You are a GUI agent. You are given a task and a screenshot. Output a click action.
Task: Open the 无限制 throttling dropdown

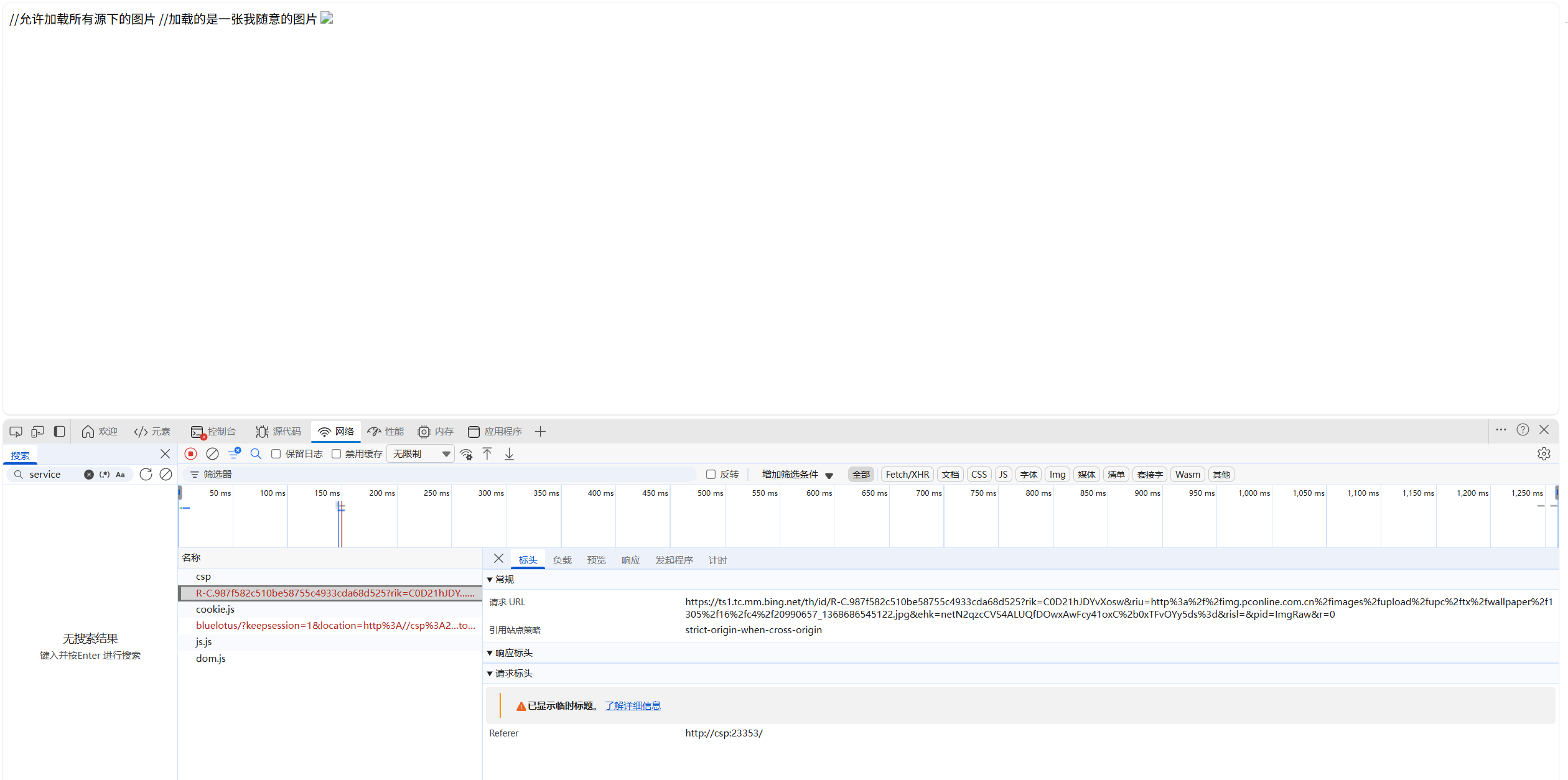tap(421, 454)
